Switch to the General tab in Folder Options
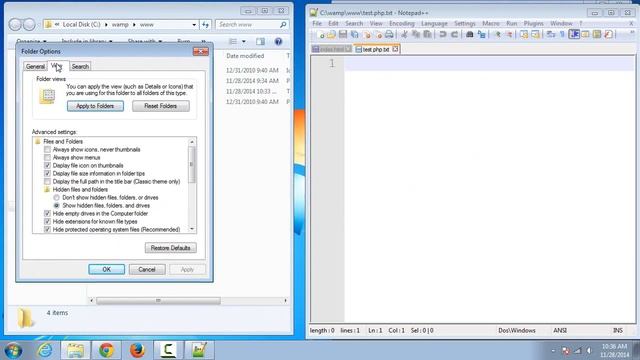This screenshot has width=640, height=360. point(35,66)
